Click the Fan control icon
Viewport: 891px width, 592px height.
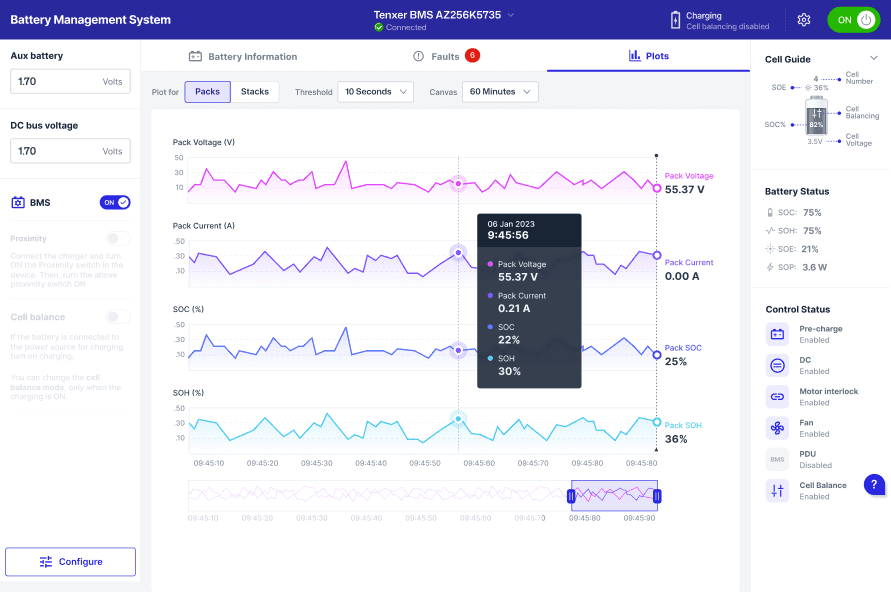tap(777, 428)
